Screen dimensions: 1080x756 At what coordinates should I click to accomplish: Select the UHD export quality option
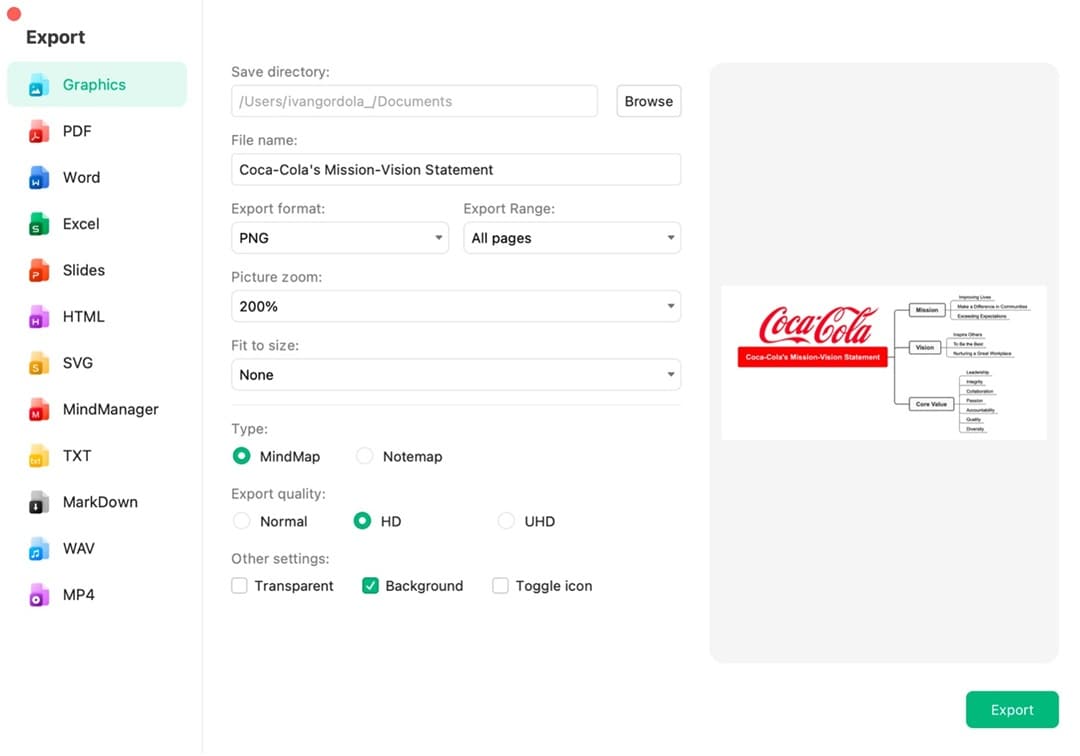pos(507,521)
